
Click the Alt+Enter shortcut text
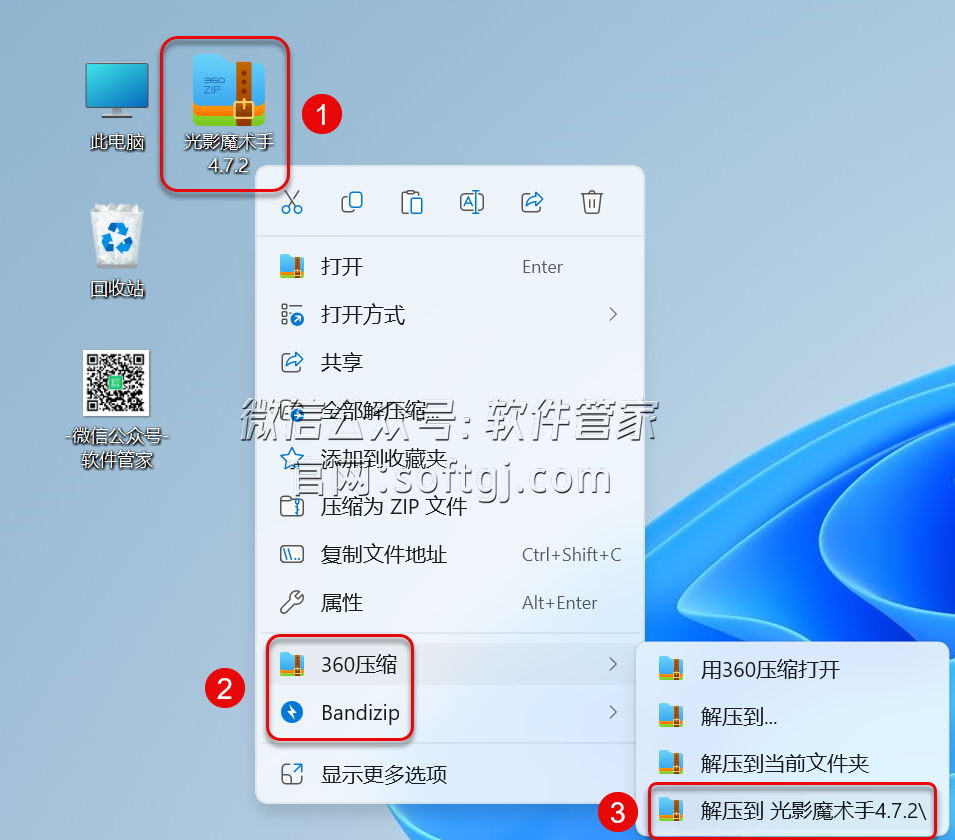click(x=559, y=602)
